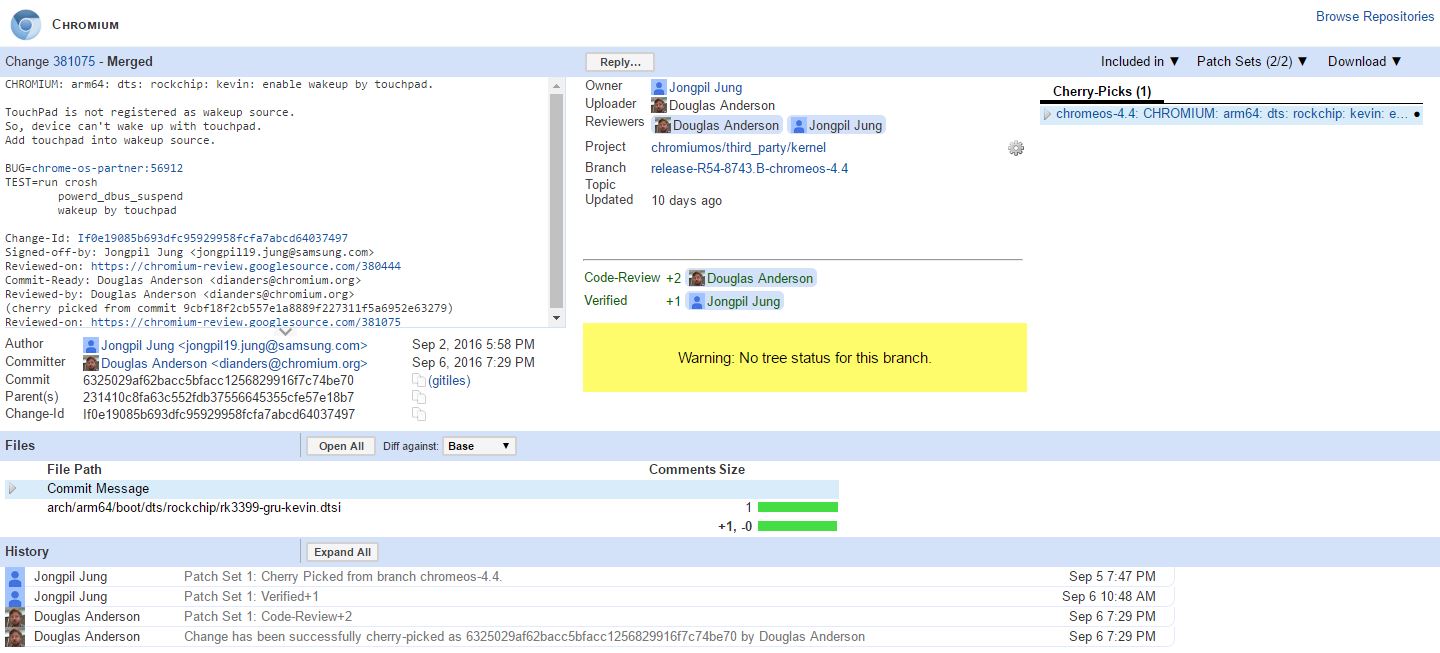Click avatar beside 'Cherry Picked from branch' history entry
This screenshot has width=1440, height=653.
click(15, 577)
